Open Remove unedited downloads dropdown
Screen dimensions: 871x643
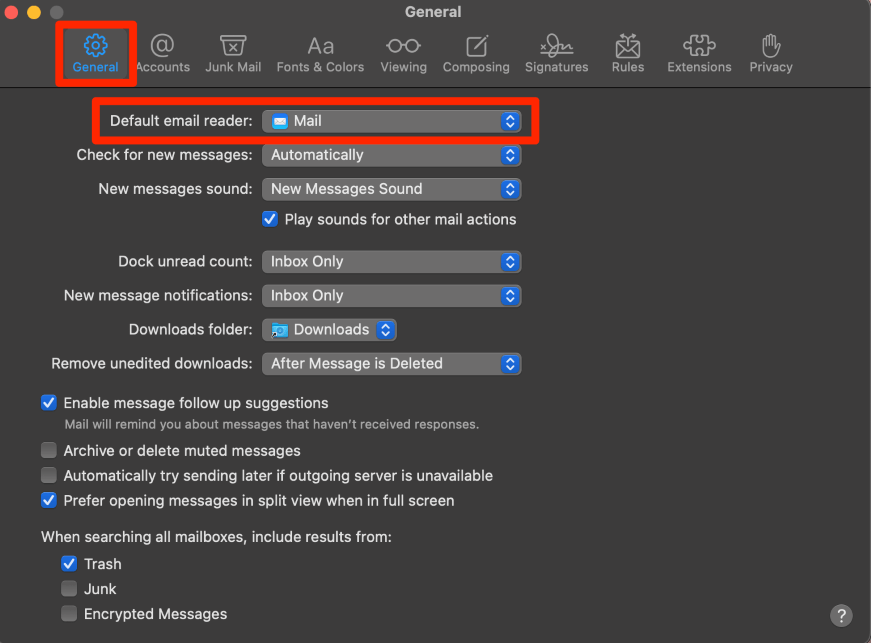pos(392,364)
